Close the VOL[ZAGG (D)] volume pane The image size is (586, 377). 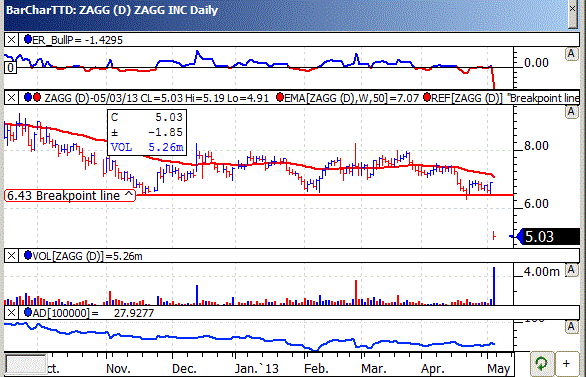coord(11,256)
